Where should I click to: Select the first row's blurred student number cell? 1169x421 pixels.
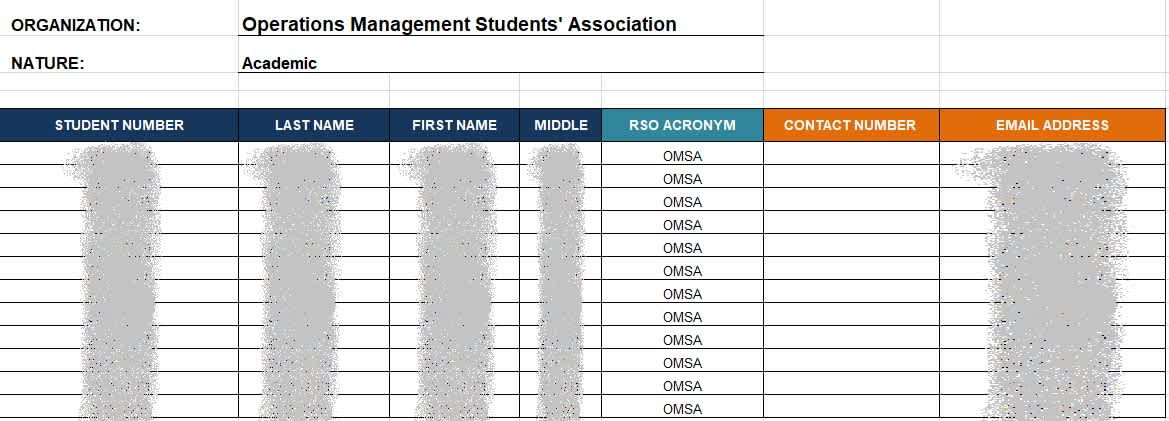coord(119,153)
